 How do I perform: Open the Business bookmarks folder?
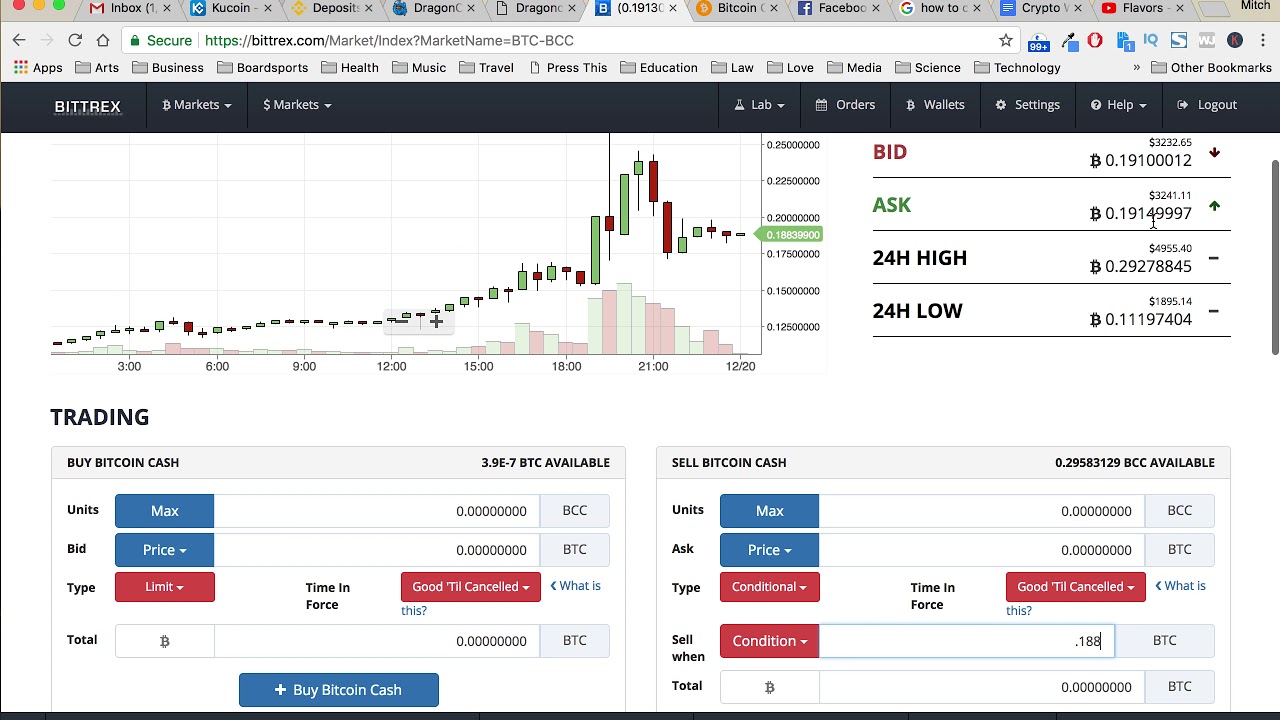pos(168,68)
